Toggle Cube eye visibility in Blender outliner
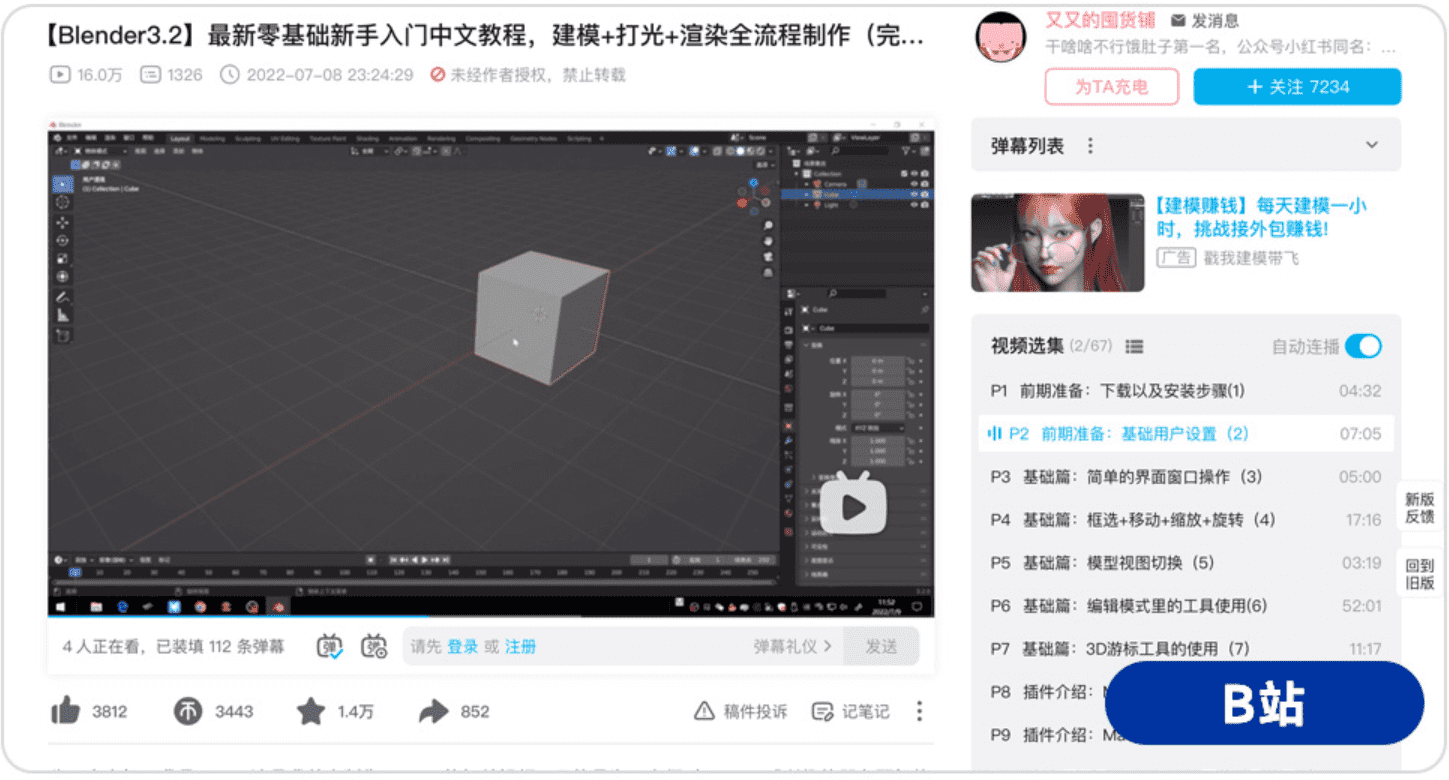The width and height of the screenshot is (1449, 780). (x=913, y=194)
